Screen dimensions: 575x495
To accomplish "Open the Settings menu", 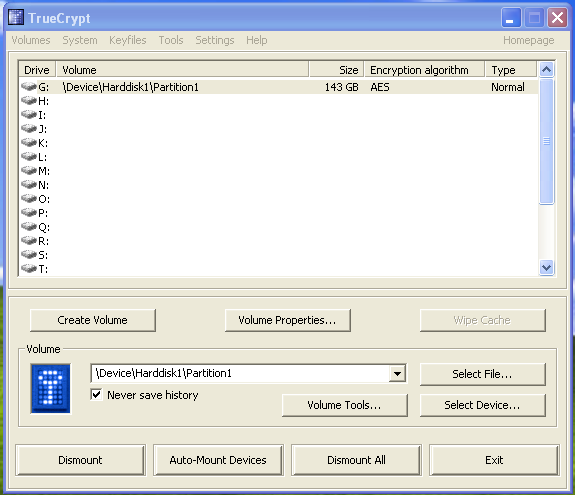I will (215, 40).
